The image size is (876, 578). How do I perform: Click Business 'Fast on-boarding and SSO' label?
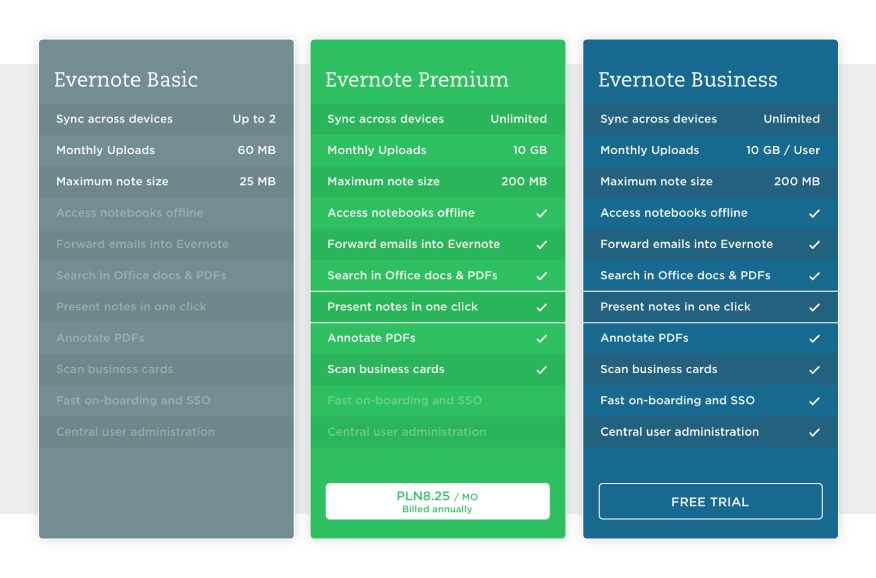(x=678, y=400)
